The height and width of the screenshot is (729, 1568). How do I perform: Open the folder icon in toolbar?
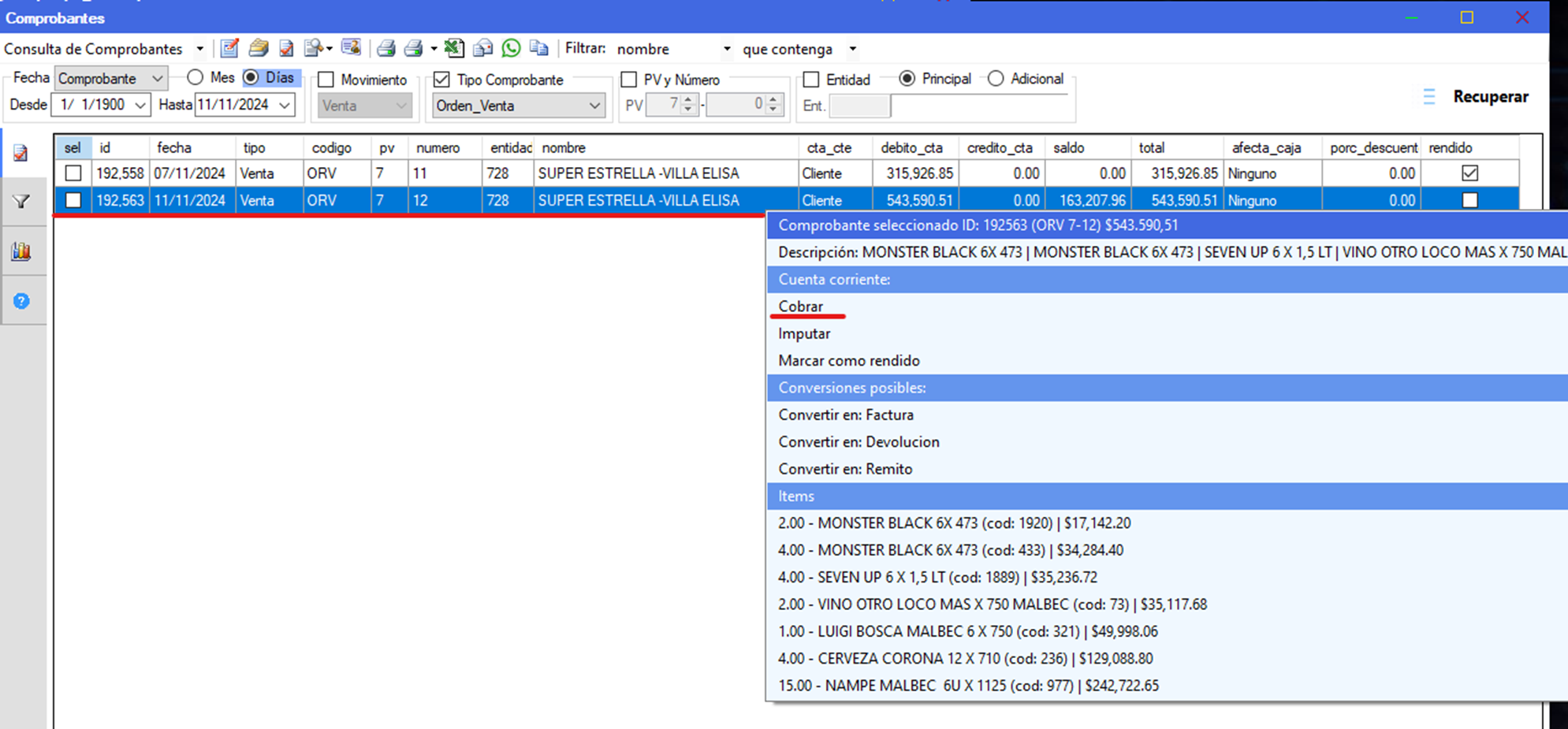pos(259,49)
